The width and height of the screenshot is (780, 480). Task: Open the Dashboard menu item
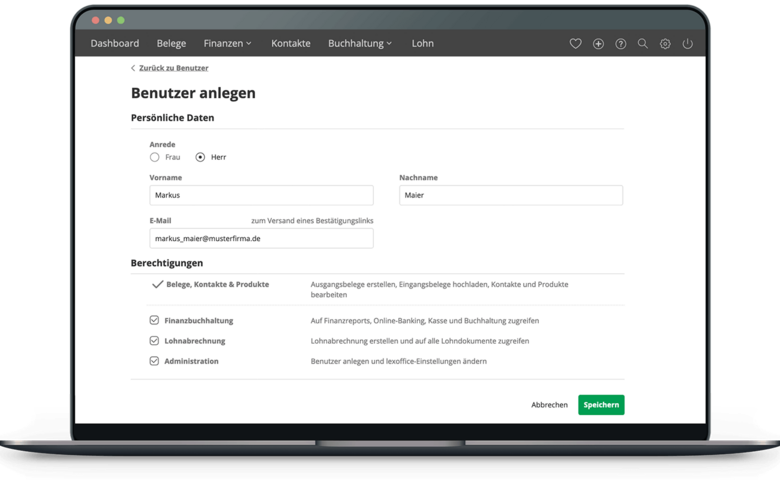coord(114,44)
